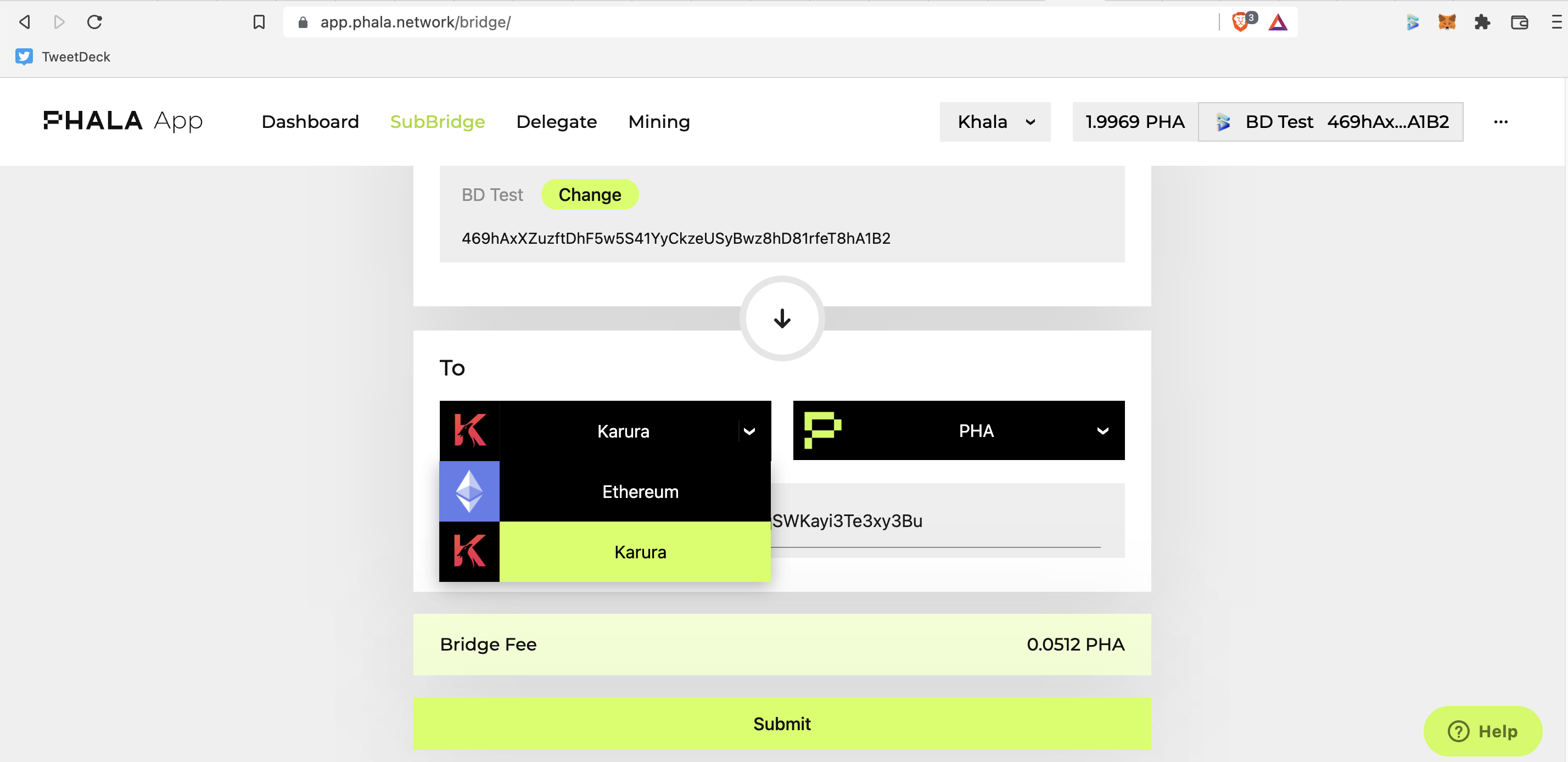
Task: Click the PHA token chevron arrow
Action: click(x=1102, y=431)
